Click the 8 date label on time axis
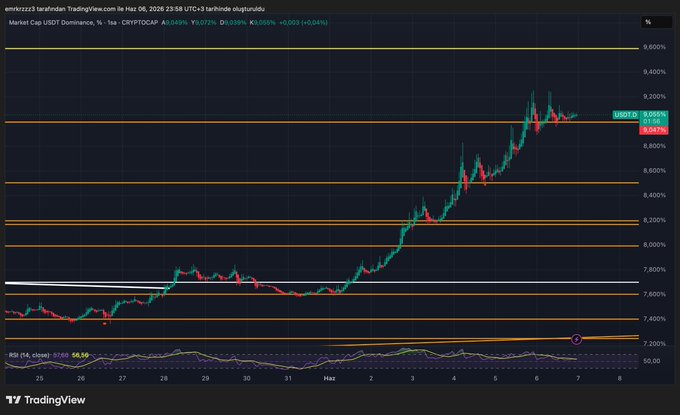The image size is (680, 415). point(619,378)
